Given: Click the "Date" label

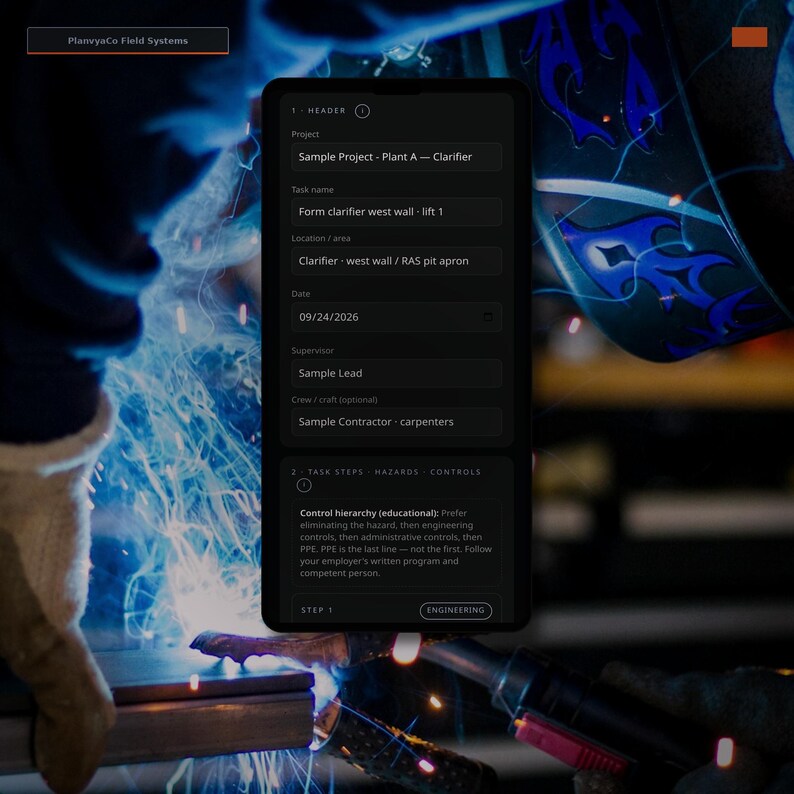Looking at the screenshot, I should tap(301, 294).
